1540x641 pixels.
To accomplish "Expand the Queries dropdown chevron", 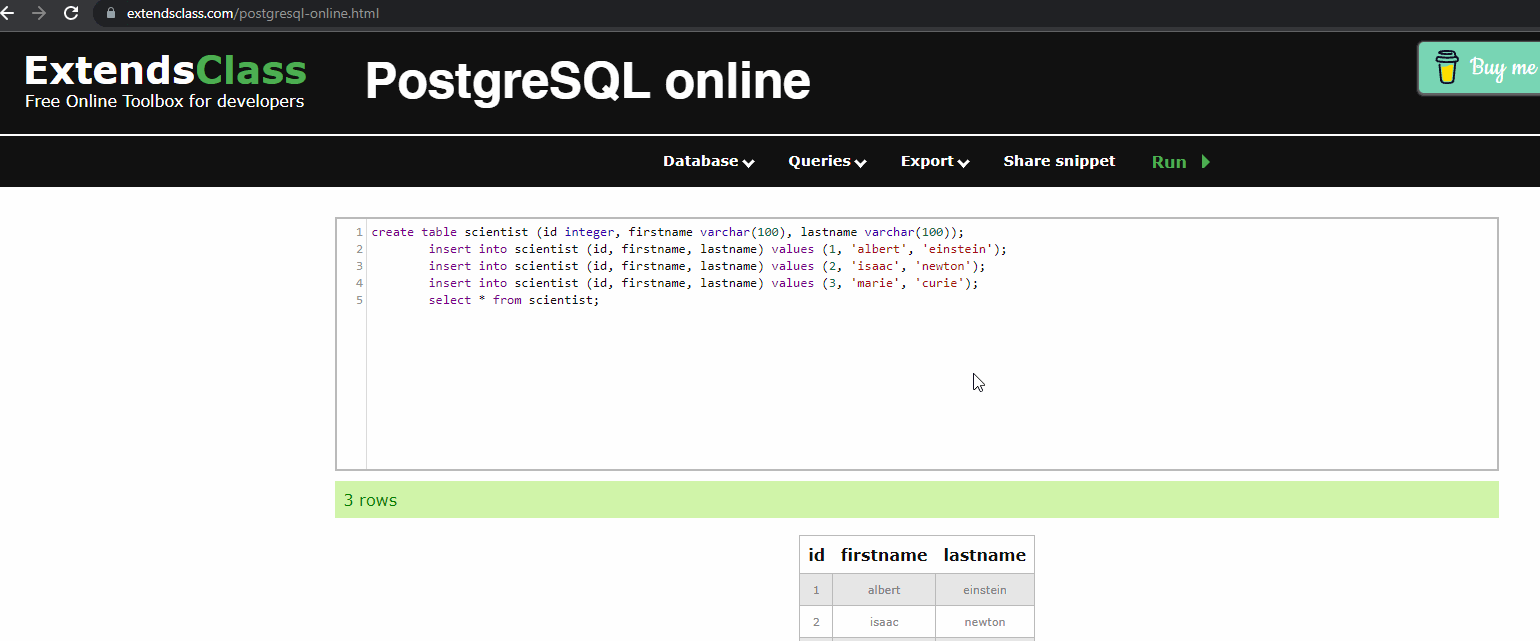I will 861,163.
